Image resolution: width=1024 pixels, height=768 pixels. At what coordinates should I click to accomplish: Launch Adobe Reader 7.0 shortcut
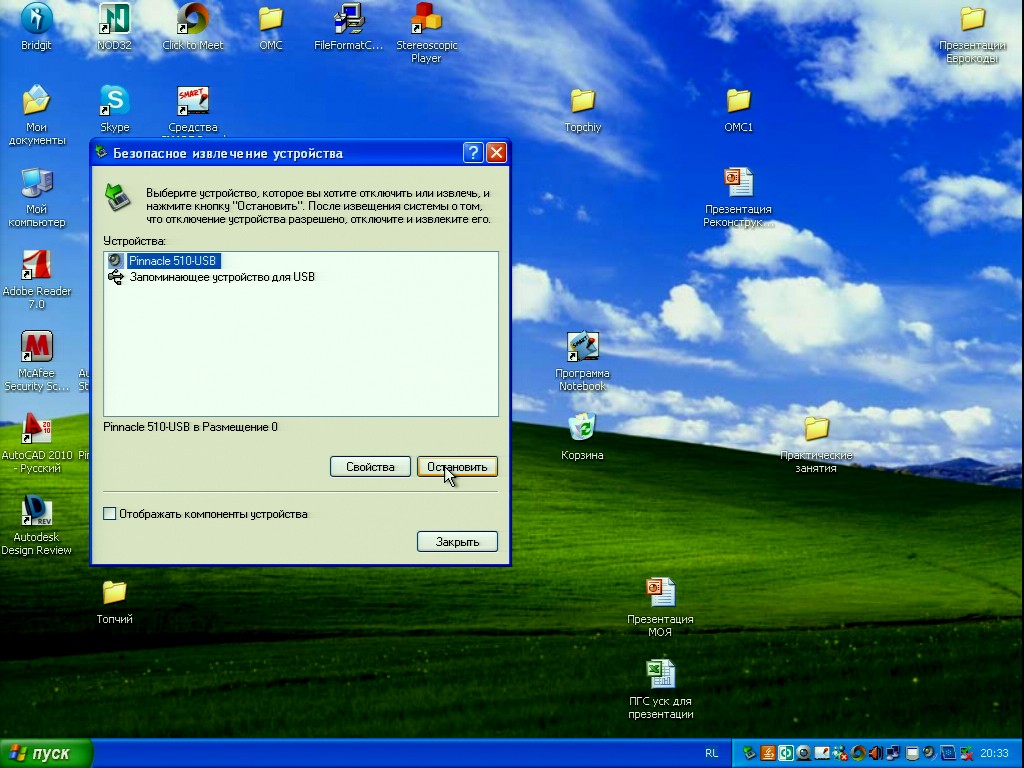click(37, 280)
